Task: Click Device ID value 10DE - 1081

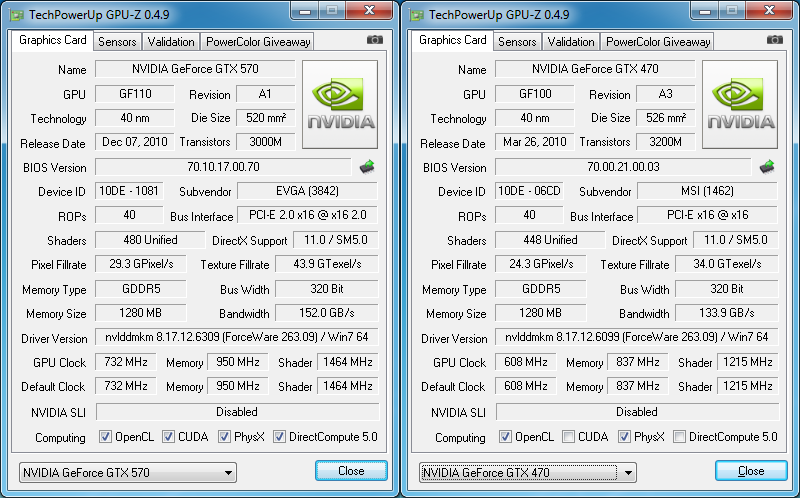Action: click(129, 191)
